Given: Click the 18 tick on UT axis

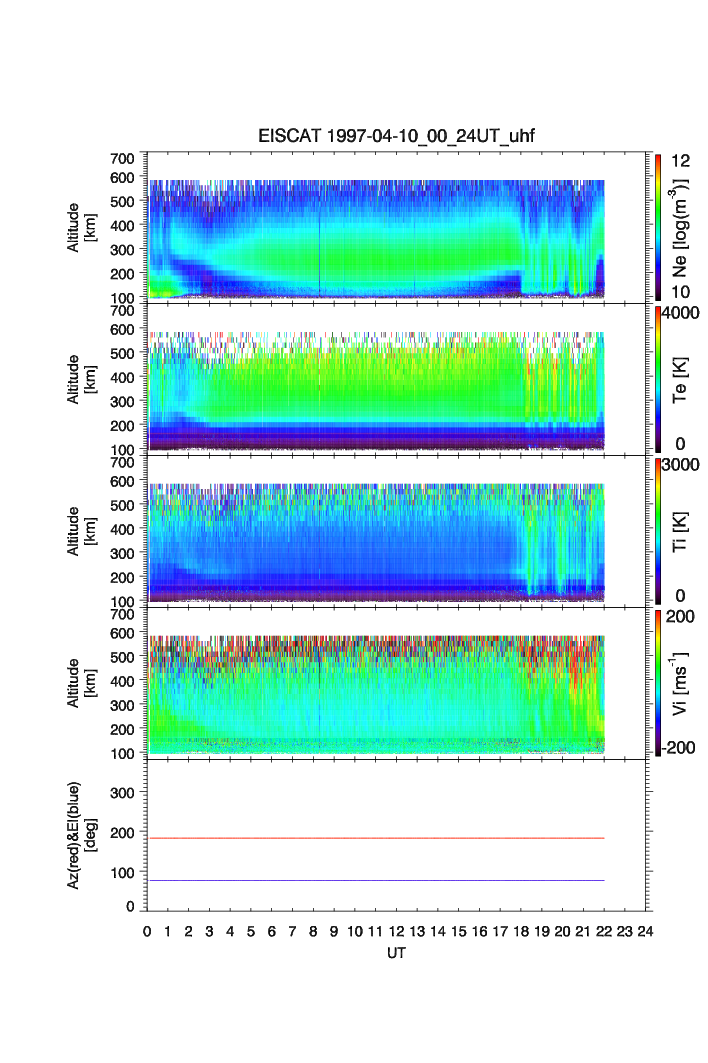Looking at the screenshot, I should (521, 931).
